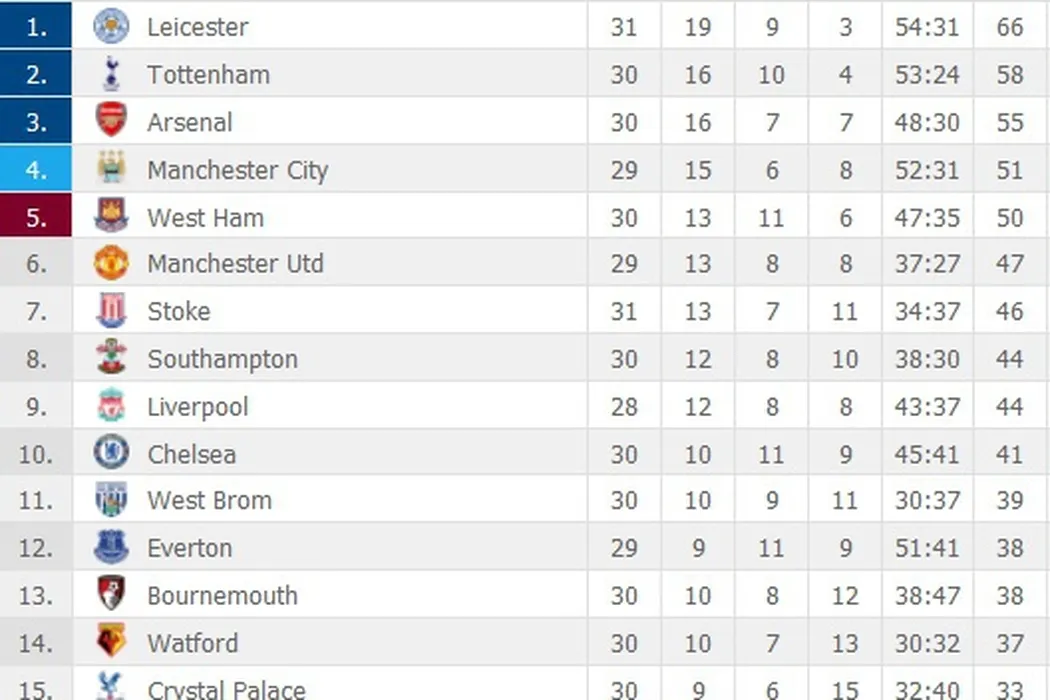Screen dimensions: 1050x700
Task: Click Everton's 51:41 goals cell
Action: tap(927, 548)
